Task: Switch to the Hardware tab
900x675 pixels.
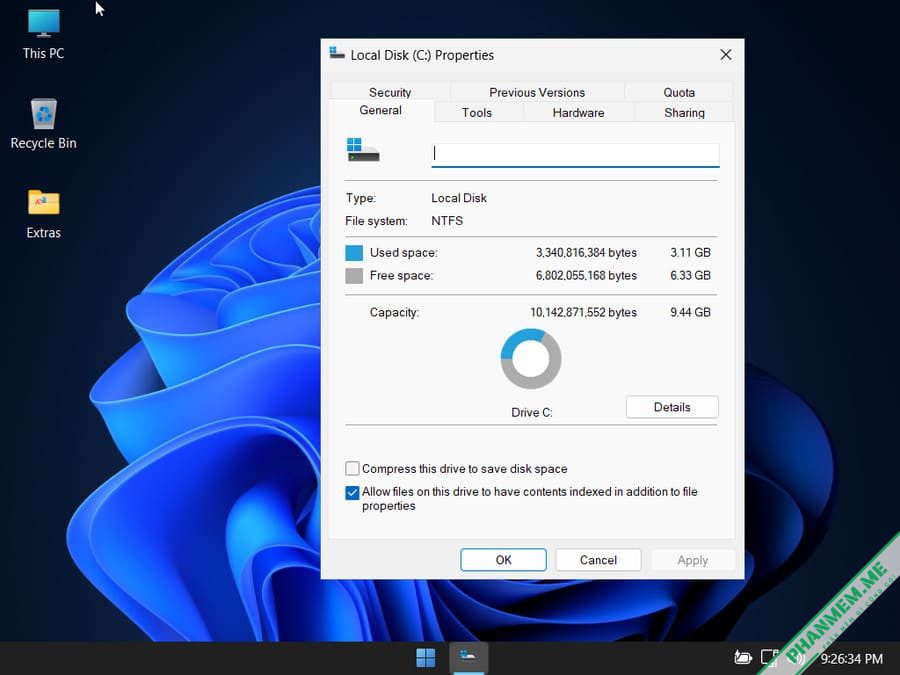Action: point(579,112)
